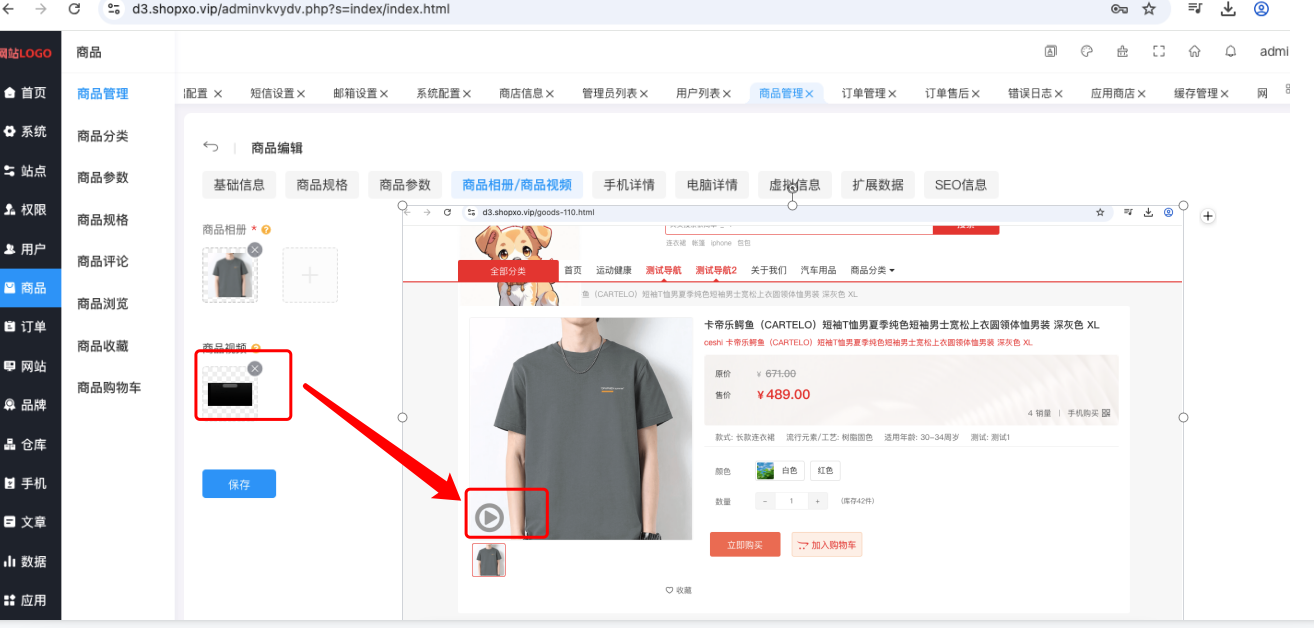Click the help icon beside 商品相册
Screen dimensions: 1314x628
point(266,230)
